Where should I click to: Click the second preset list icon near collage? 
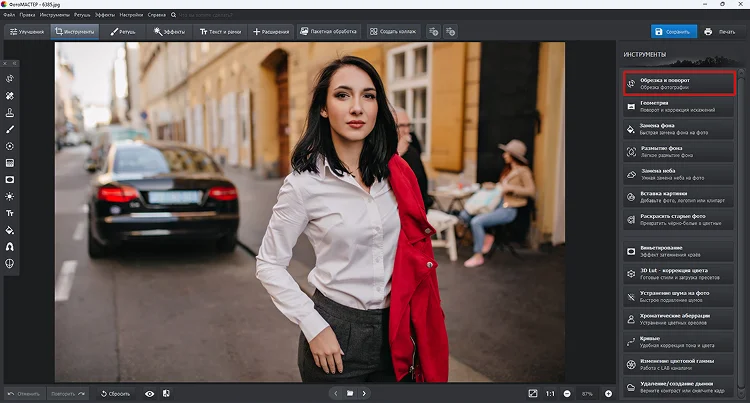coord(451,32)
